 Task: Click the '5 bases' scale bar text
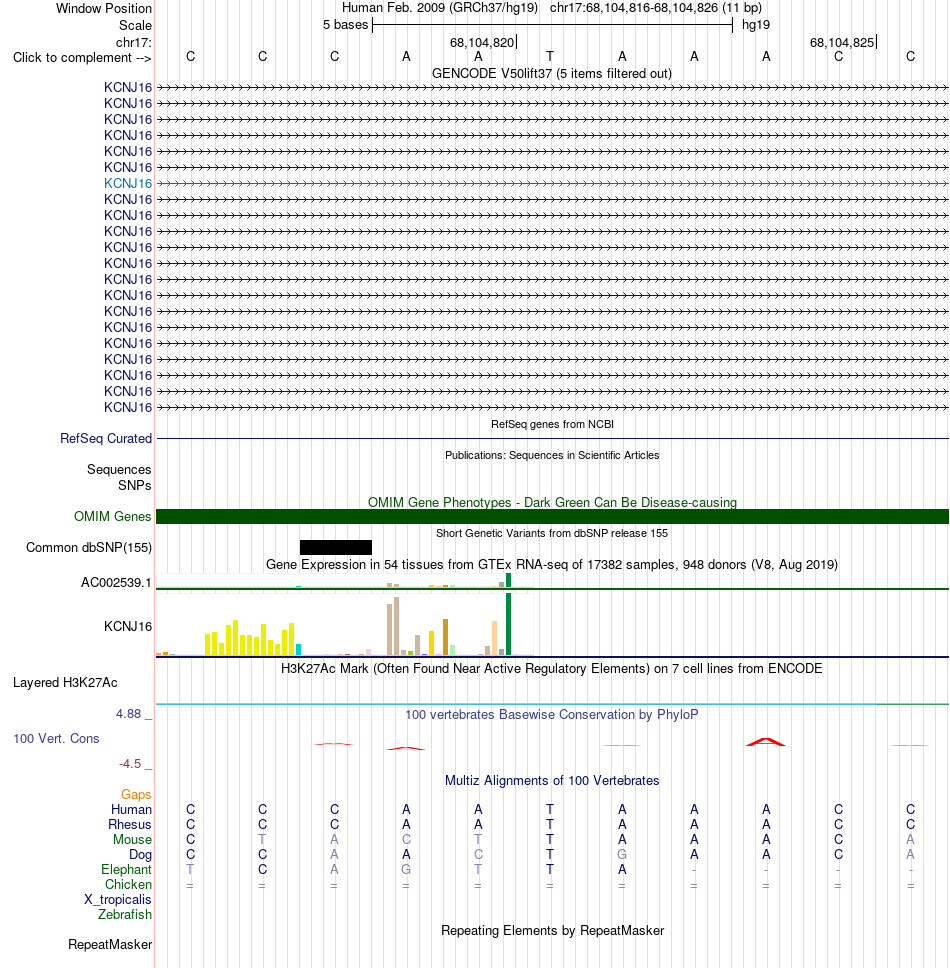pyautogui.click(x=345, y=25)
